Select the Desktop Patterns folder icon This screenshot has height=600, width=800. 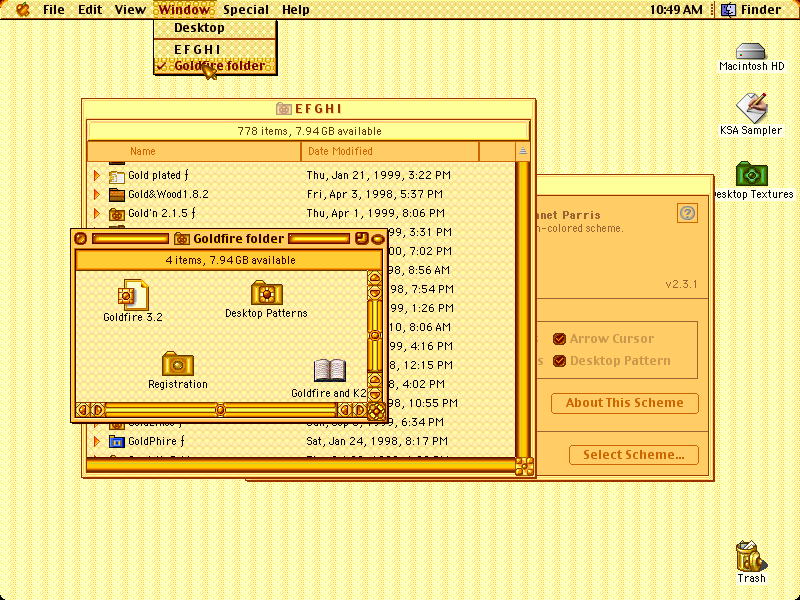[x=266, y=293]
